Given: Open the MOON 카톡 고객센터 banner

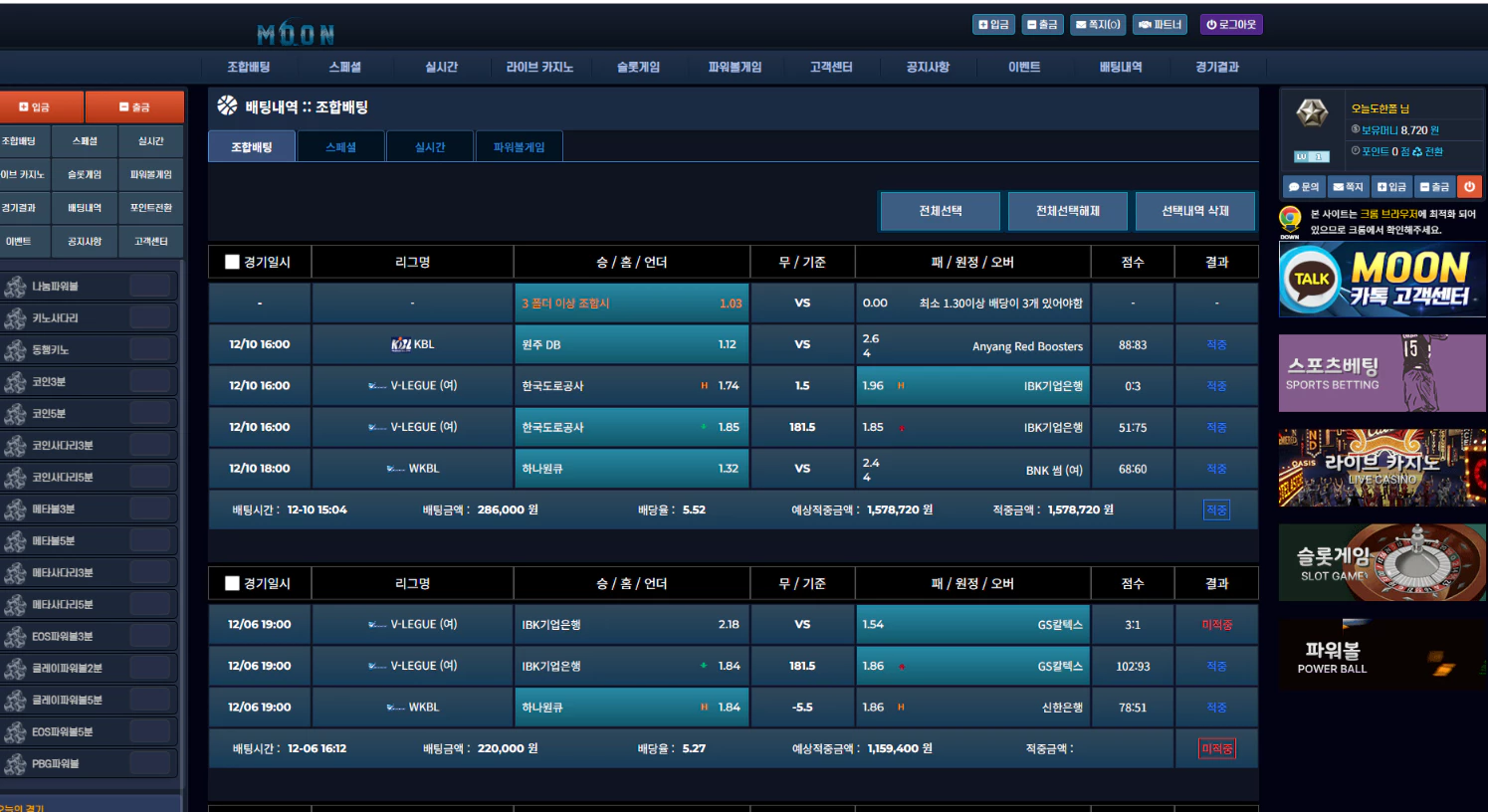Looking at the screenshot, I should click(1382, 280).
